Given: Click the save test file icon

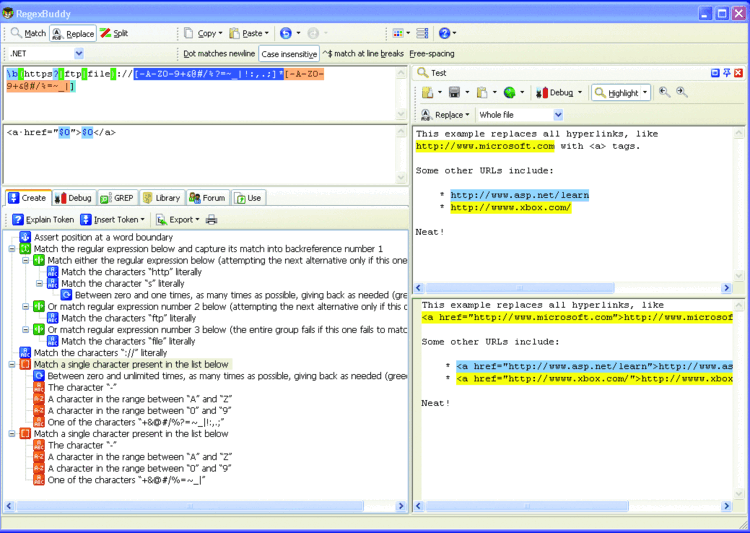Looking at the screenshot, I should [x=454, y=92].
